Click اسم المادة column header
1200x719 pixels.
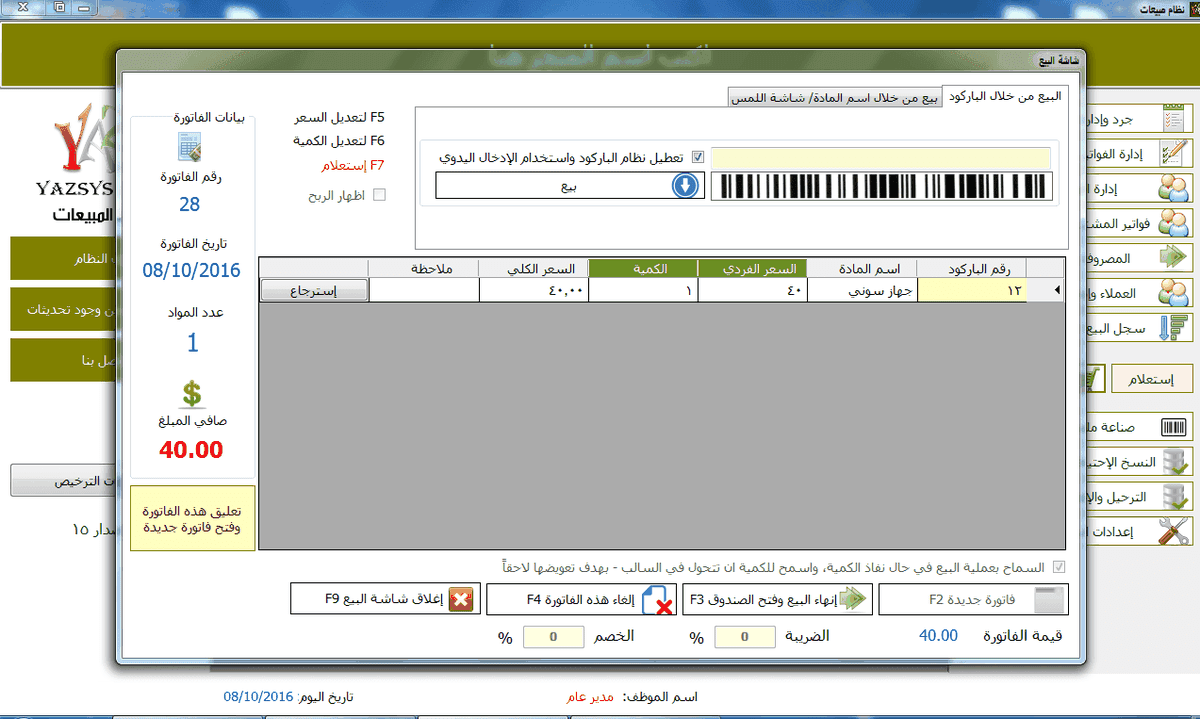pos(862,268)
